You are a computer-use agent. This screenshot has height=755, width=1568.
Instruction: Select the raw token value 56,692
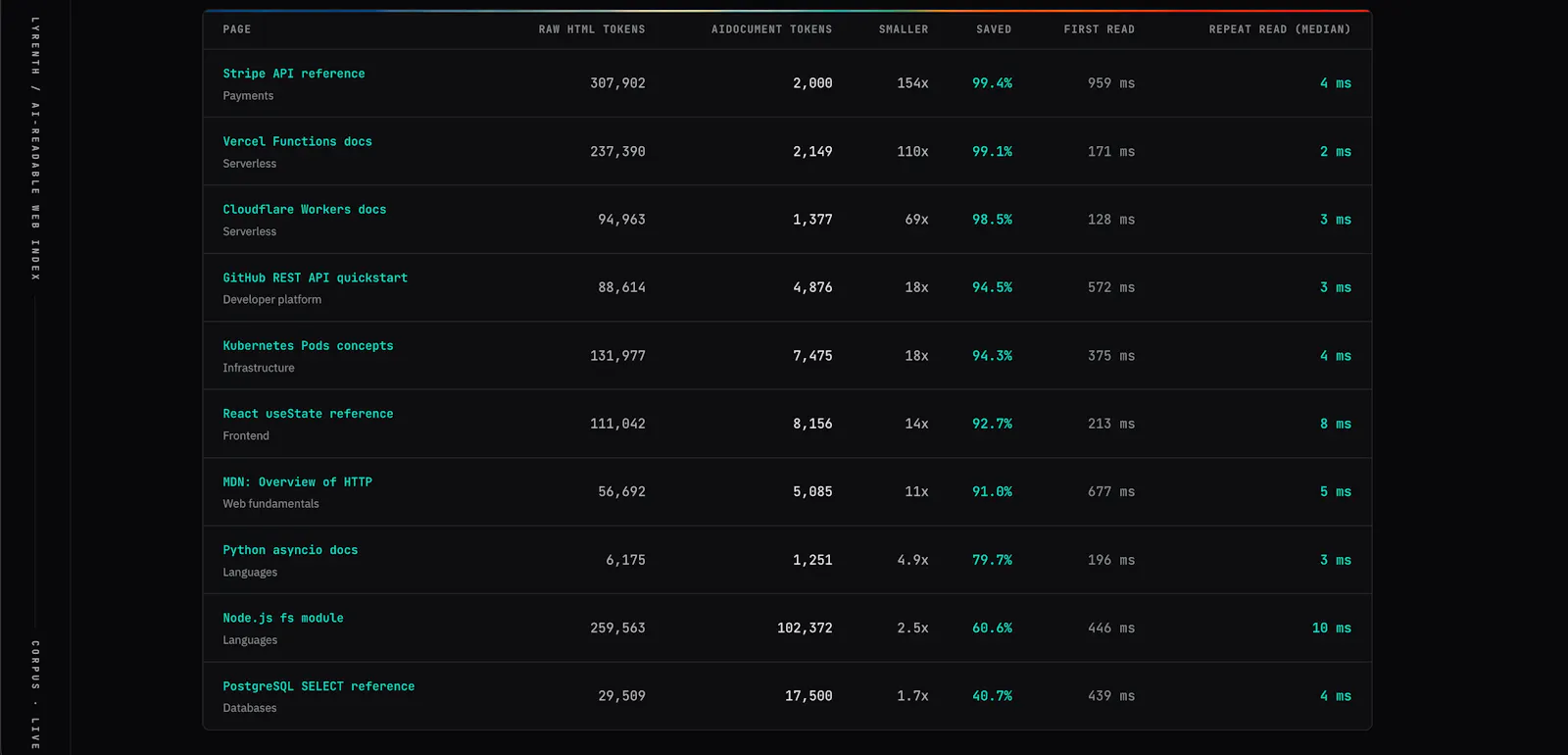(x=621, y=492)
